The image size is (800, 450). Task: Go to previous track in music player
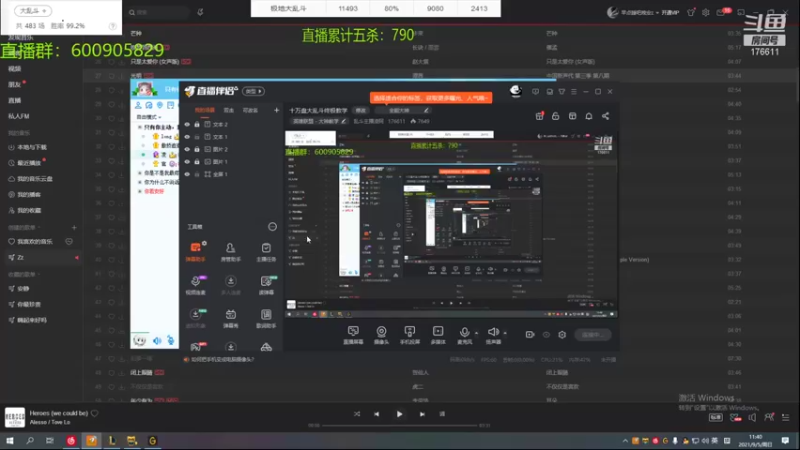point(377,414)
